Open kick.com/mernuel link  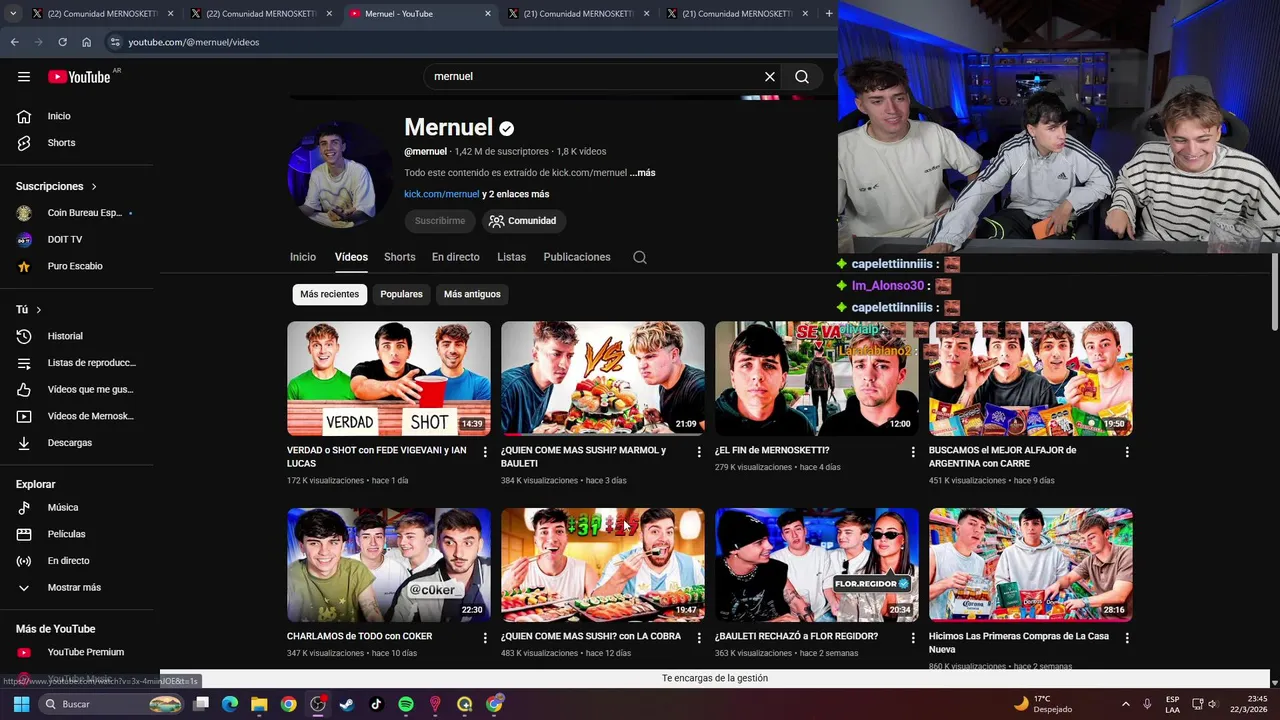click(x=442, y=194)
